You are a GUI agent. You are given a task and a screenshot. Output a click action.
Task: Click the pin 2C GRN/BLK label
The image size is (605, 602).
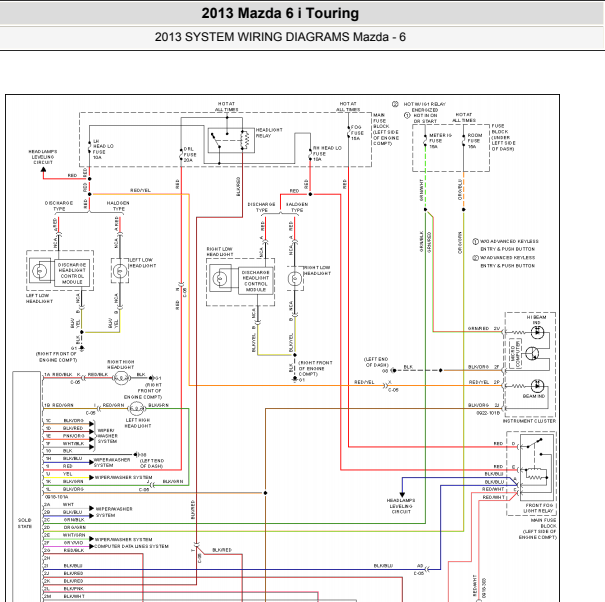(65, 520)
